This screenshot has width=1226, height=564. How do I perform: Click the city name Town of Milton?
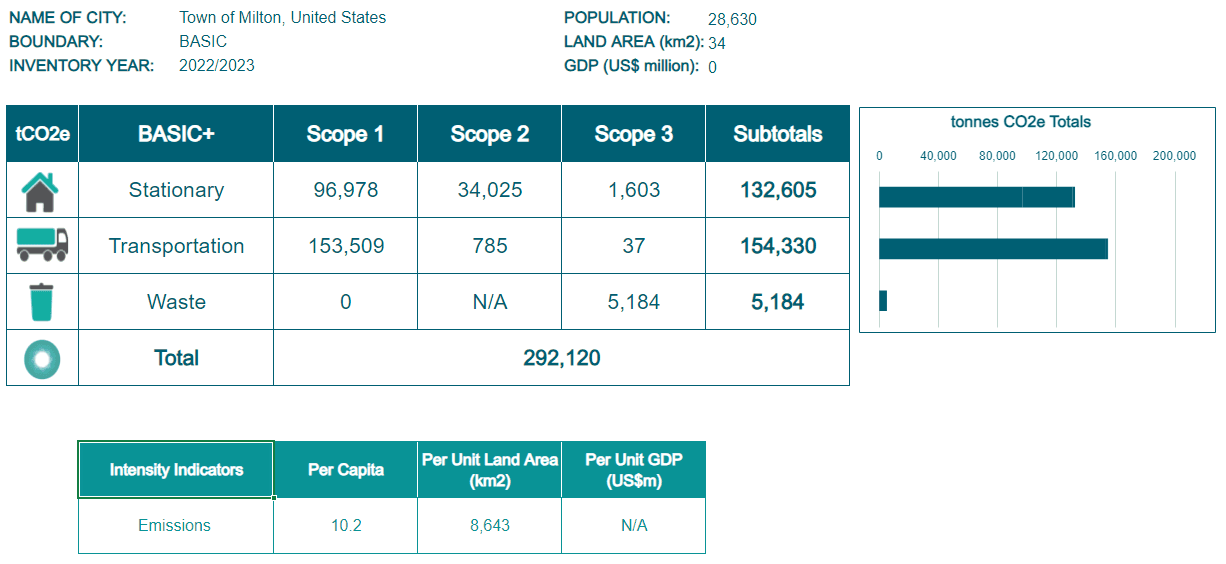coord(282,18)
